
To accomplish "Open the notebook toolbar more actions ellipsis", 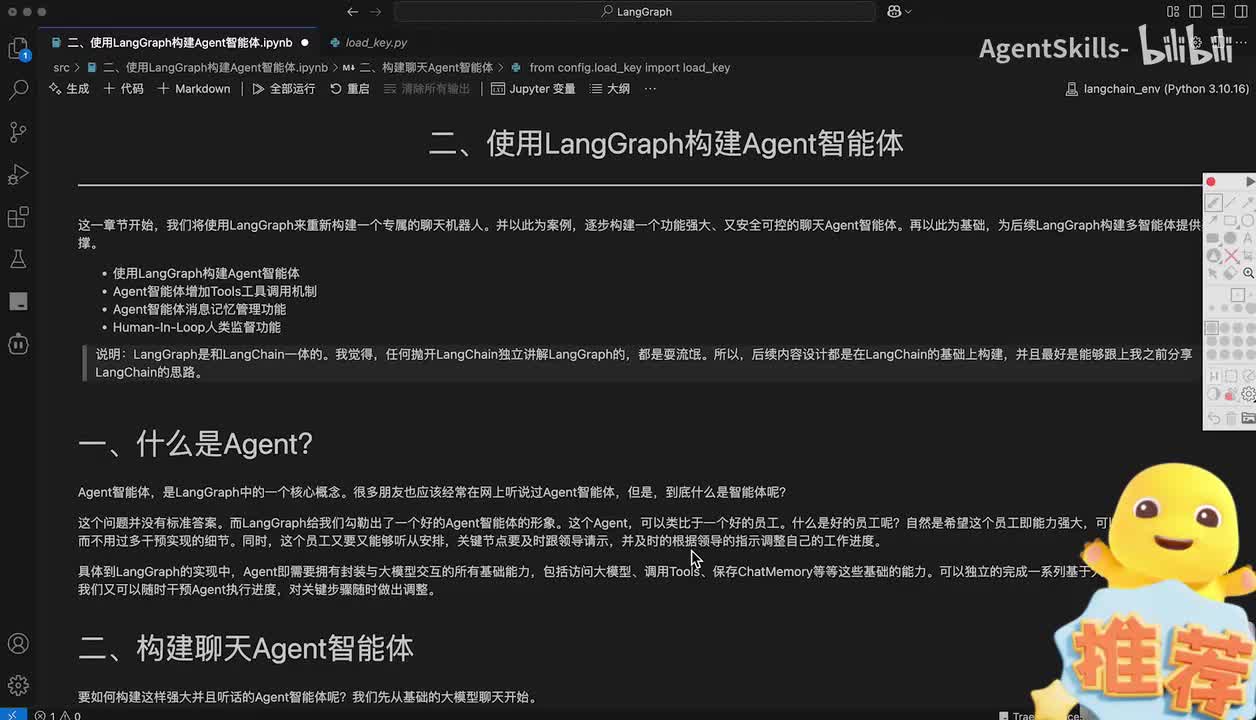I will click(650, 89).
